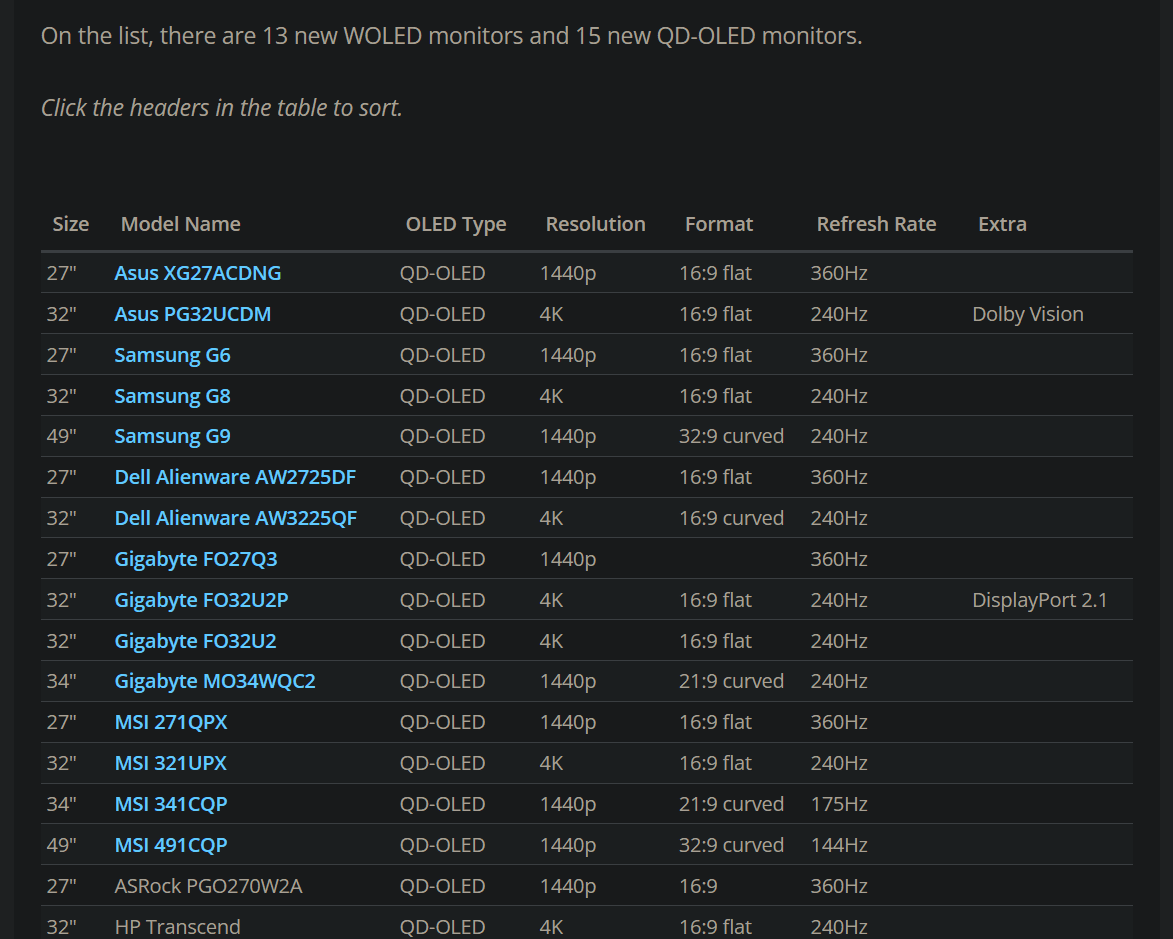
Task: Sort the table by Model Name header
Action: 180,224
